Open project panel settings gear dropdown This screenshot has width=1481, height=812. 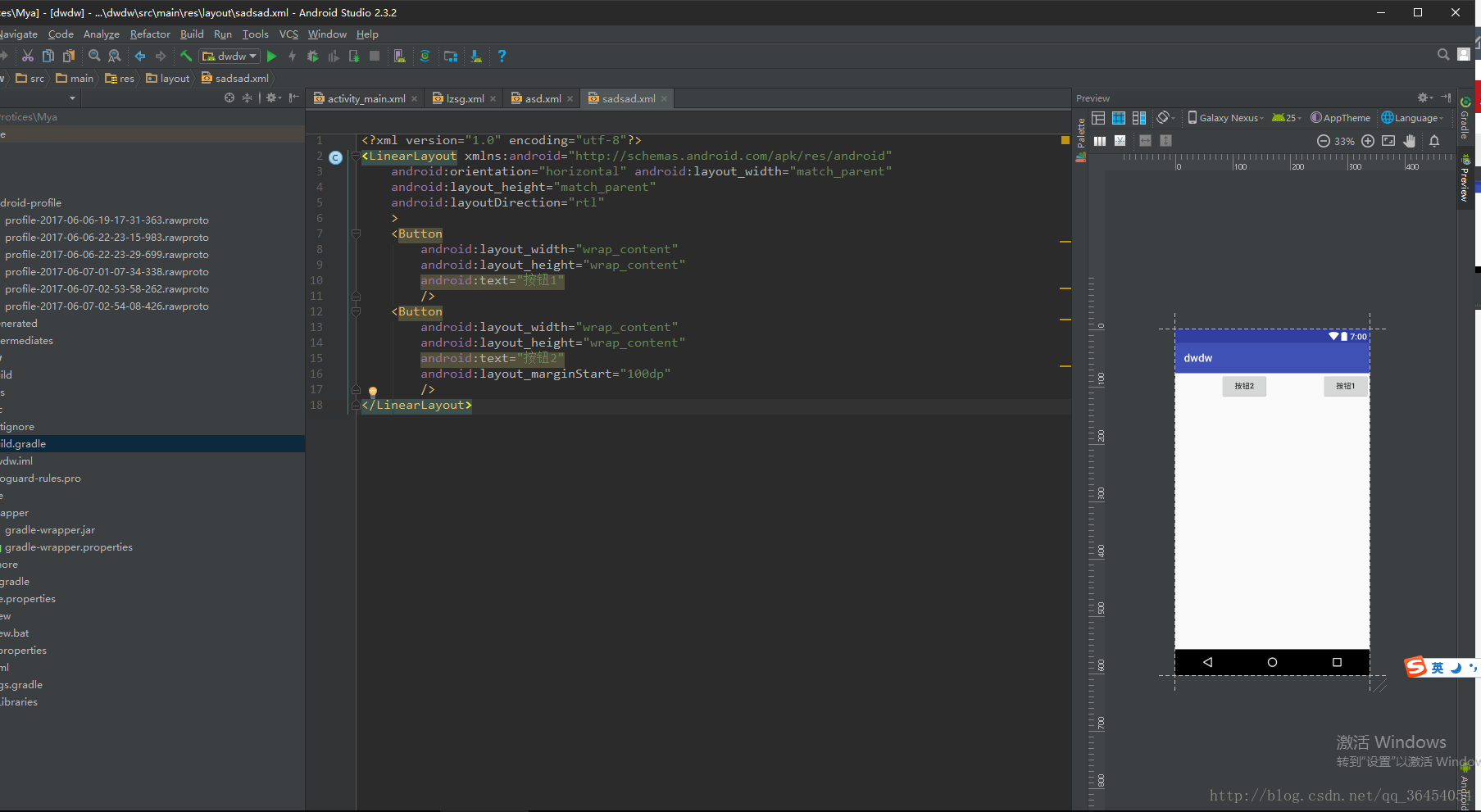274,98
